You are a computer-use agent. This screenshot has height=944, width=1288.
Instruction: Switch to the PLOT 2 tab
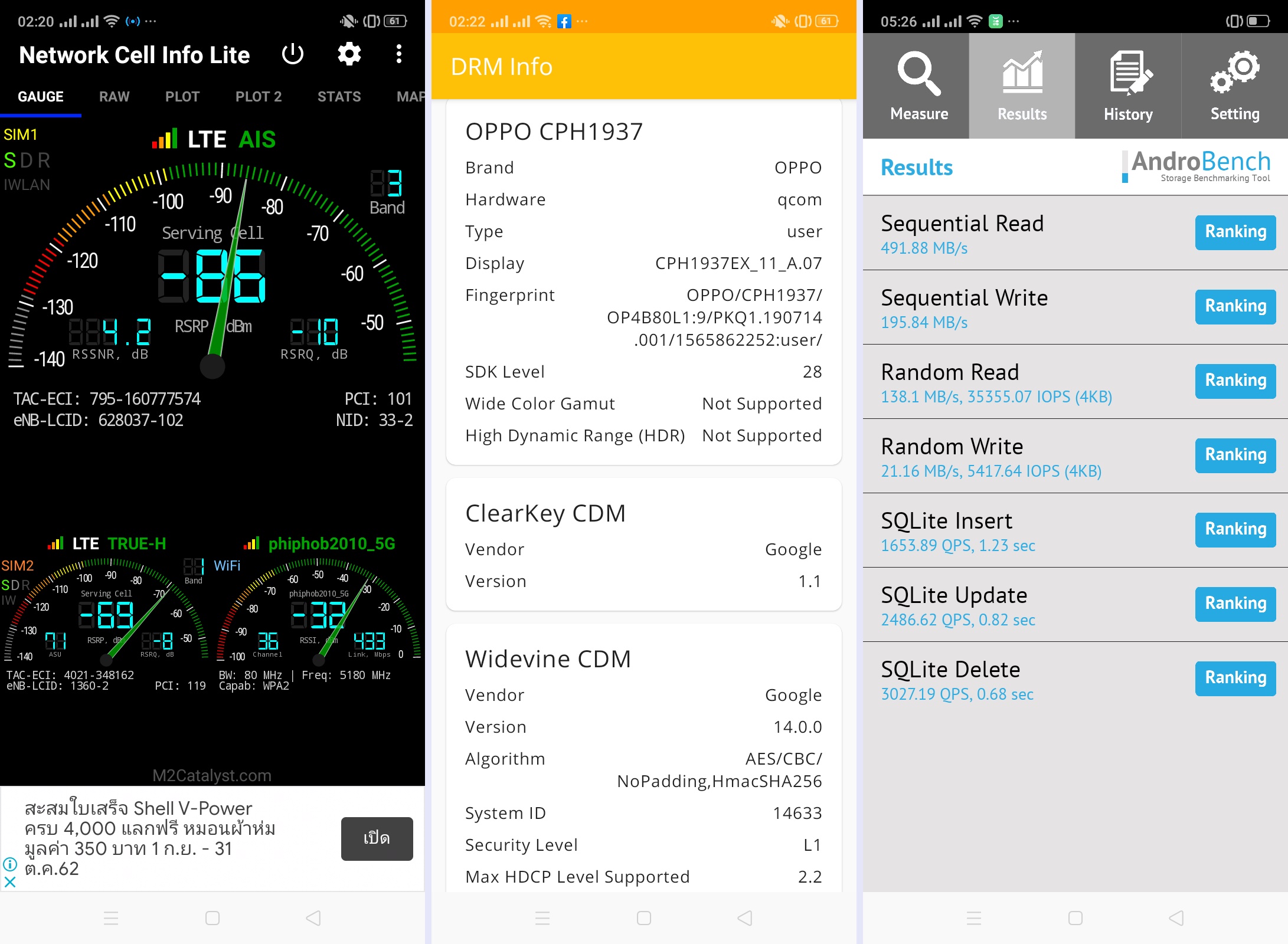(259, 97)
